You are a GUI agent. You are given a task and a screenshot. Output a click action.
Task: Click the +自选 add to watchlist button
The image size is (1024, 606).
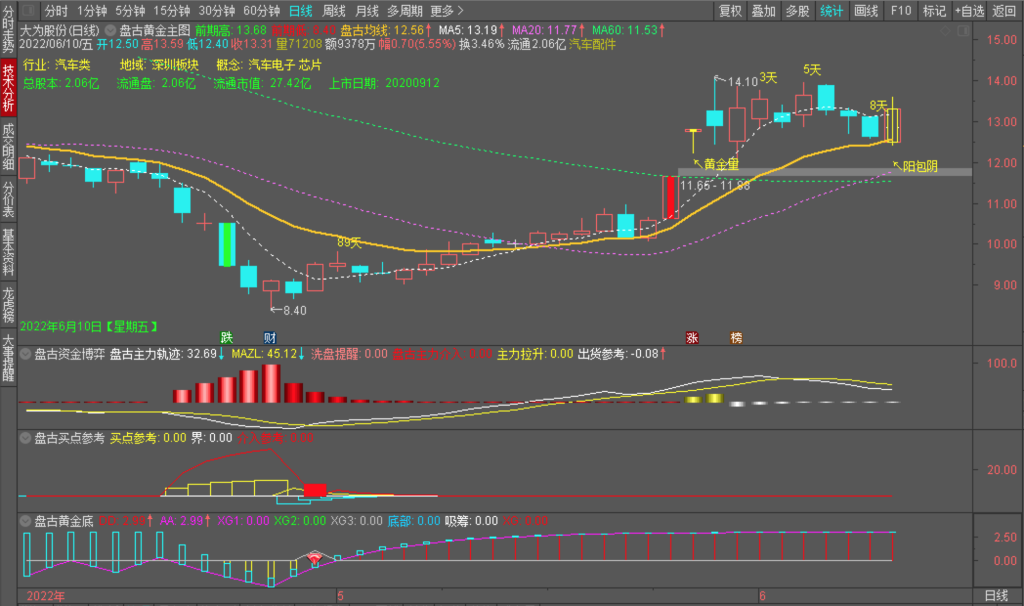pyautogui.click(x=968, y=11)
